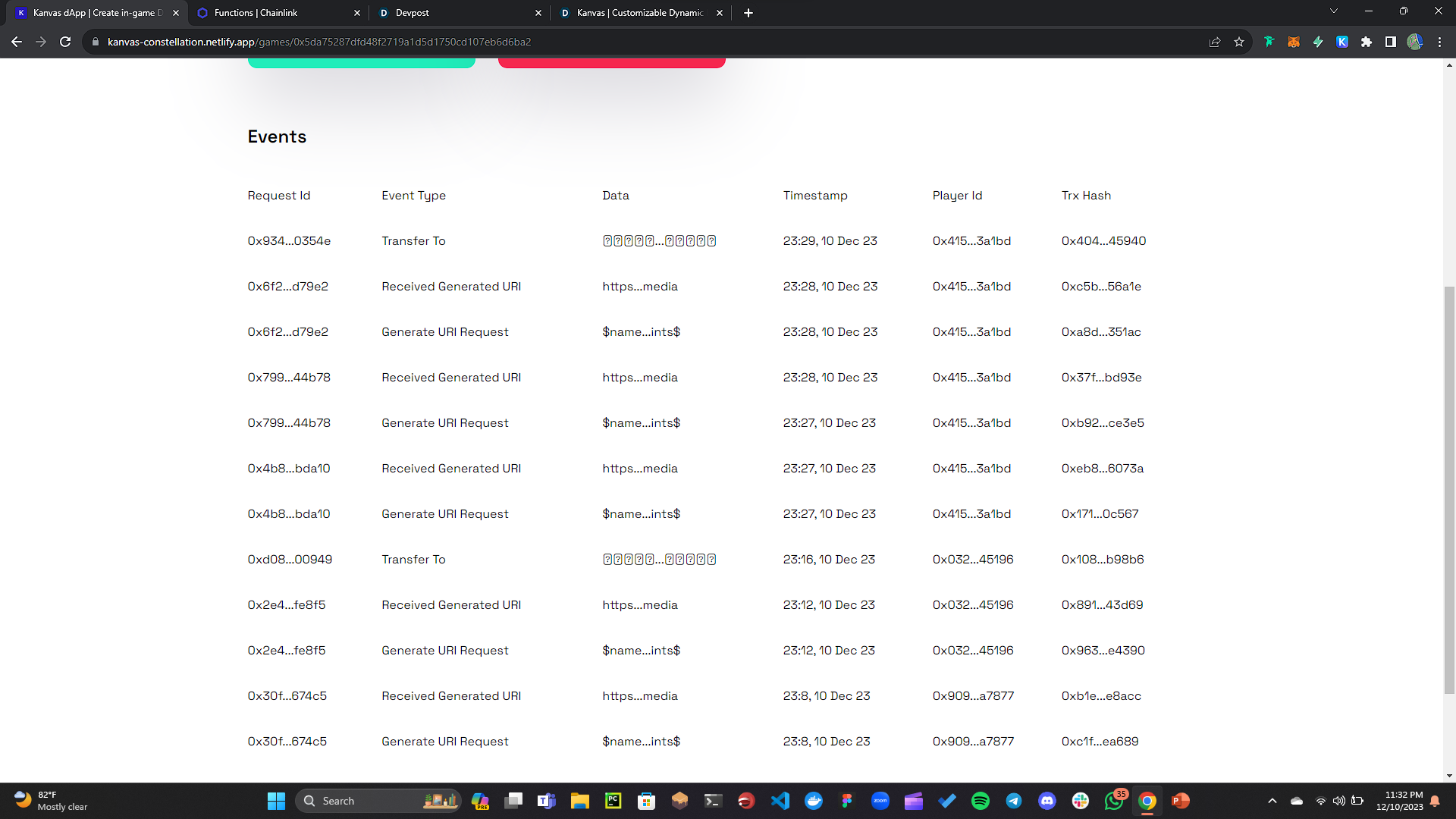Open the MetaMask fox extension
The height and width of the screenshot is (819, 1456).
point(1294,42)
